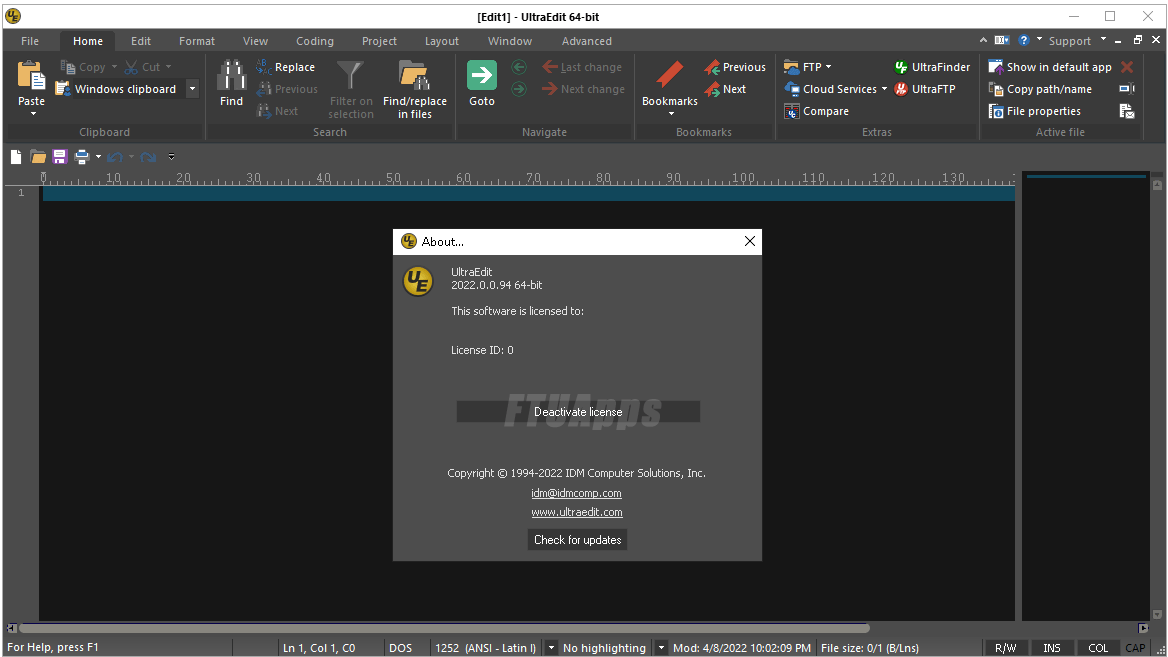Viewport: 1168px width, 657px height.
Task: Click the Copy icon in Clipboard group
Action: [x=68, y=67]
